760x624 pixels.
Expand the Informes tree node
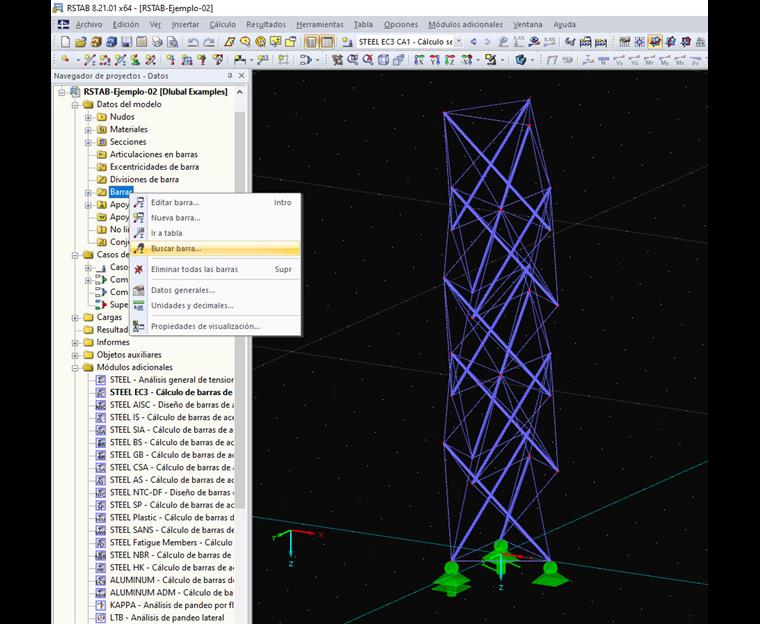coord(75,343)
